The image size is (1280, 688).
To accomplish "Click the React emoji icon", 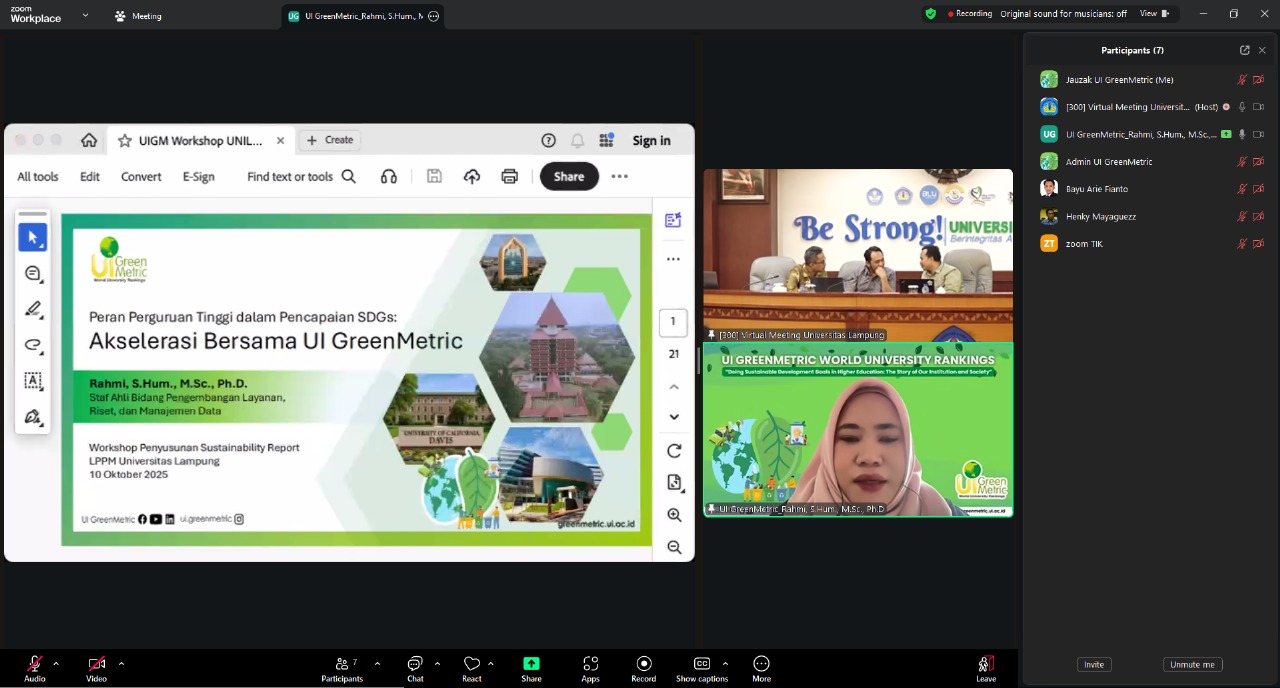I will [x=472, y=664].
